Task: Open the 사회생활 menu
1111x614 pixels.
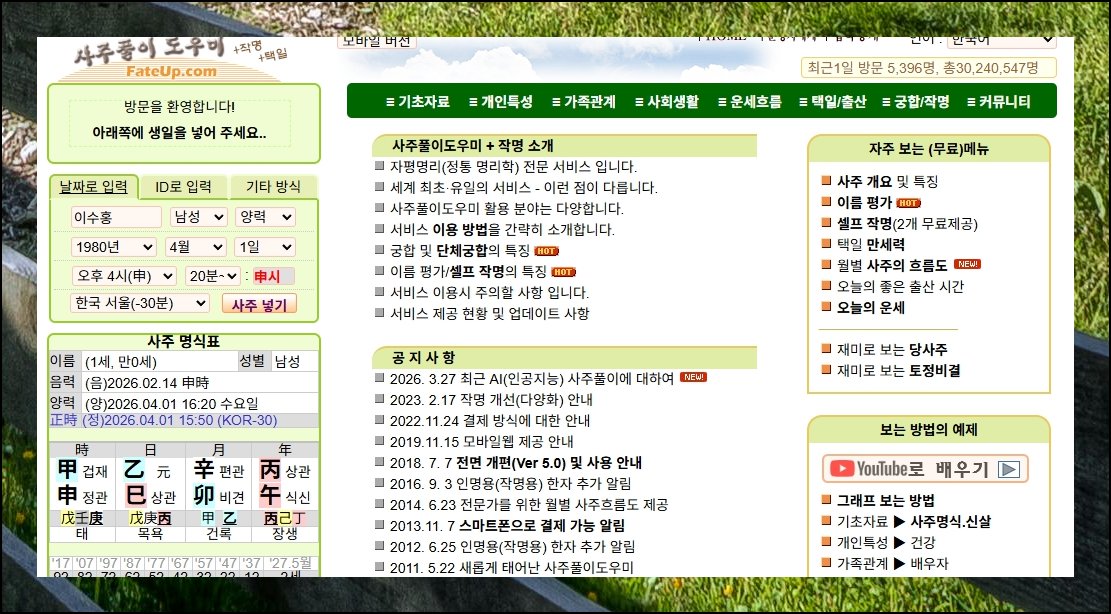Action: pyautogui.click(x=667, y=101)
